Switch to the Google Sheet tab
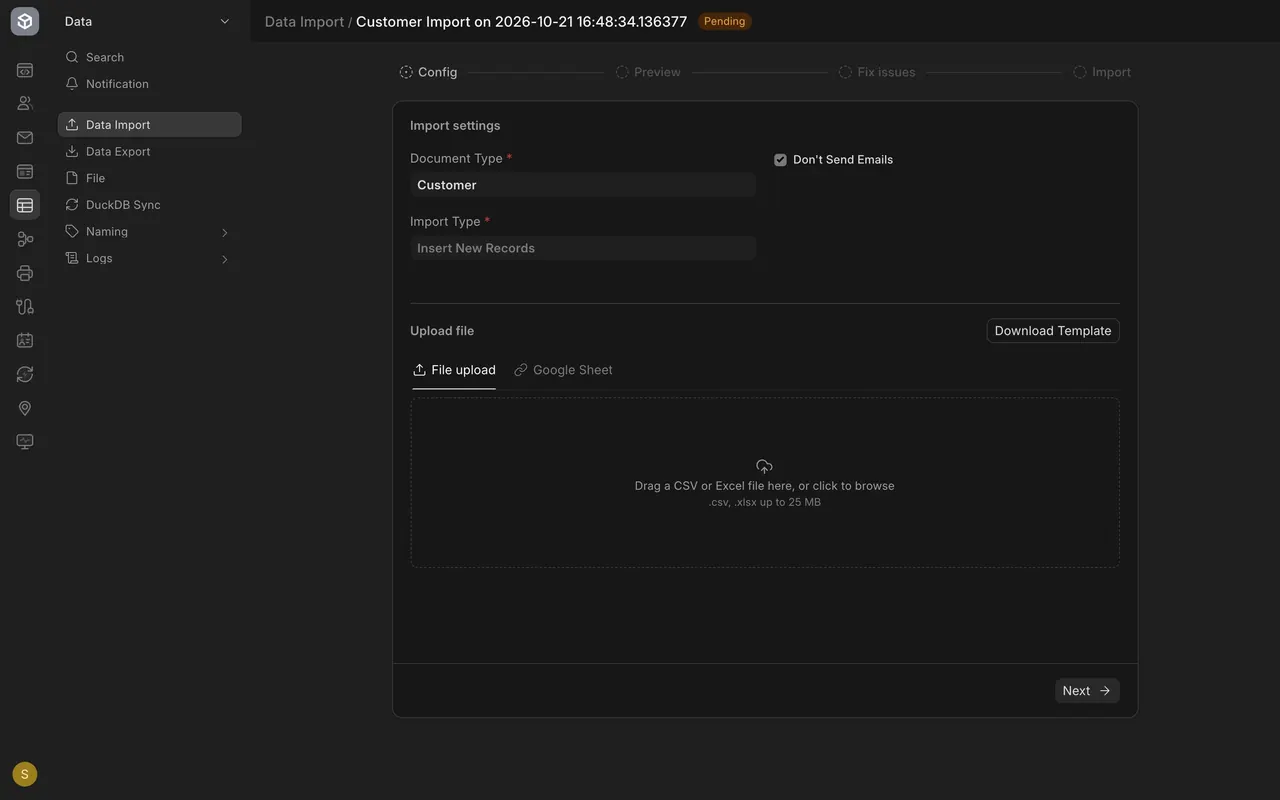The height and width of the screenshot is (800, 1280). click(x=563, y=370)
